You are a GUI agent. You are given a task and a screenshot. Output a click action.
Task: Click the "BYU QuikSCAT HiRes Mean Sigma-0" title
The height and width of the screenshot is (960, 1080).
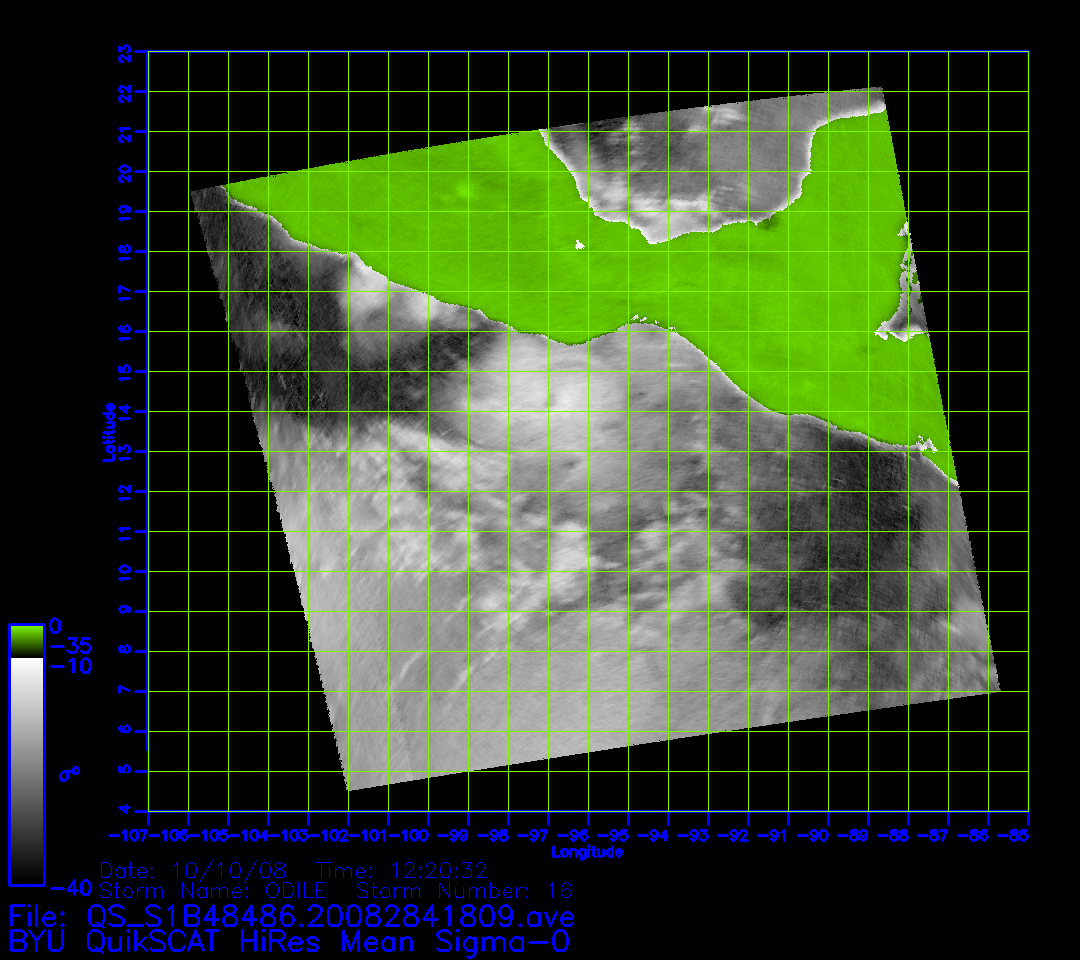click(290, 941)
